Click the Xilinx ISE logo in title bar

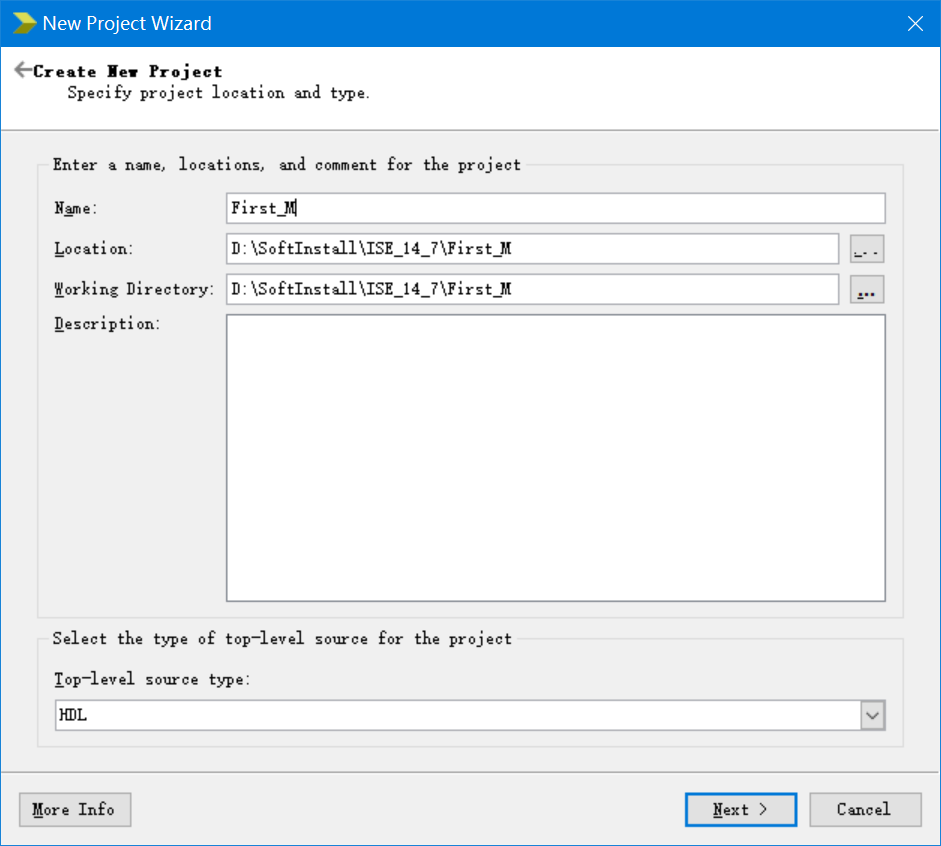pos(23,23)
